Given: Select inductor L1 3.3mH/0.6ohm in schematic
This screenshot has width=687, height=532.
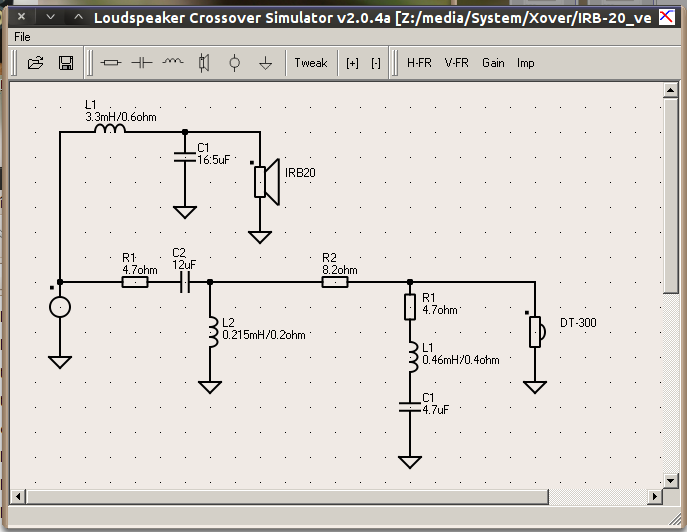Looking at the screenshot, I should pyautogui.click(x=110, y=128).
